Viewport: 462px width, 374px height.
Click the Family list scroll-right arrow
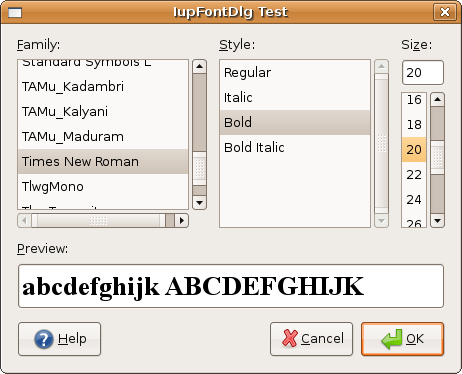[182, 220]
